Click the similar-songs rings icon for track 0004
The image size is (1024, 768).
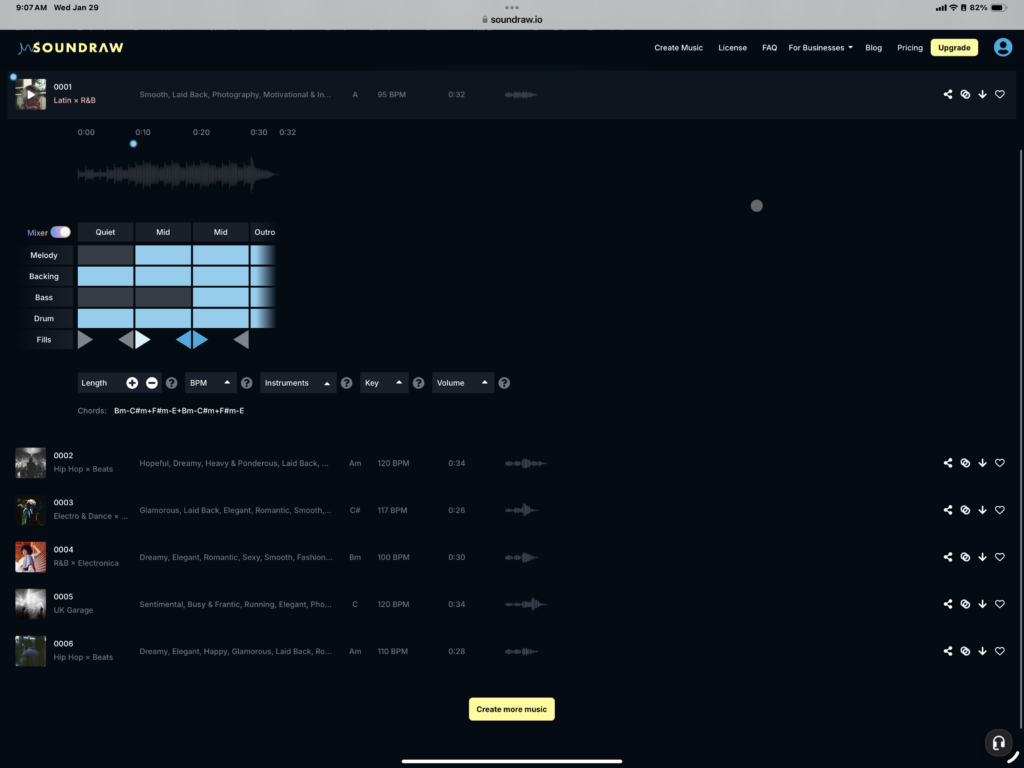[965, 557]
